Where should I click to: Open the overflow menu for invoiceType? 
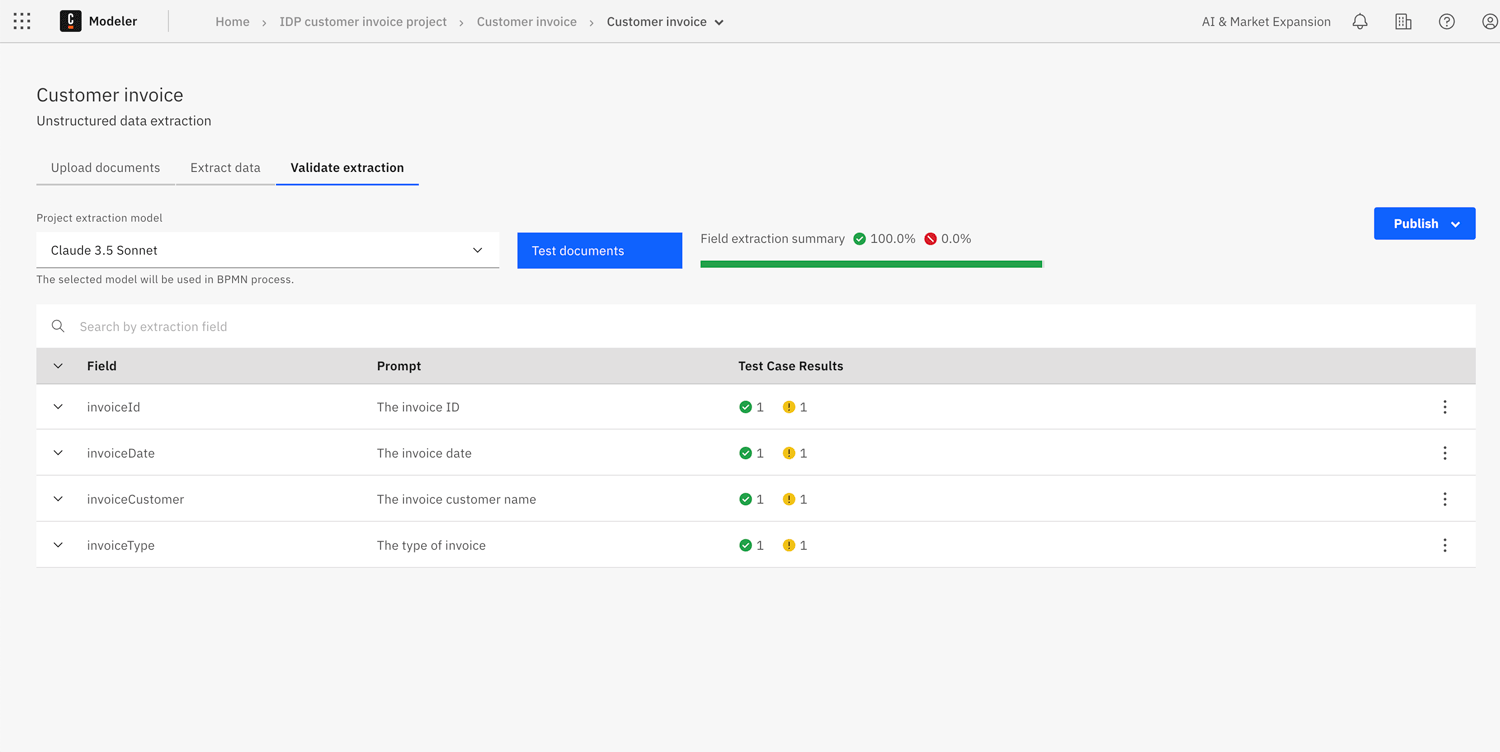(x=1445, y=545)
